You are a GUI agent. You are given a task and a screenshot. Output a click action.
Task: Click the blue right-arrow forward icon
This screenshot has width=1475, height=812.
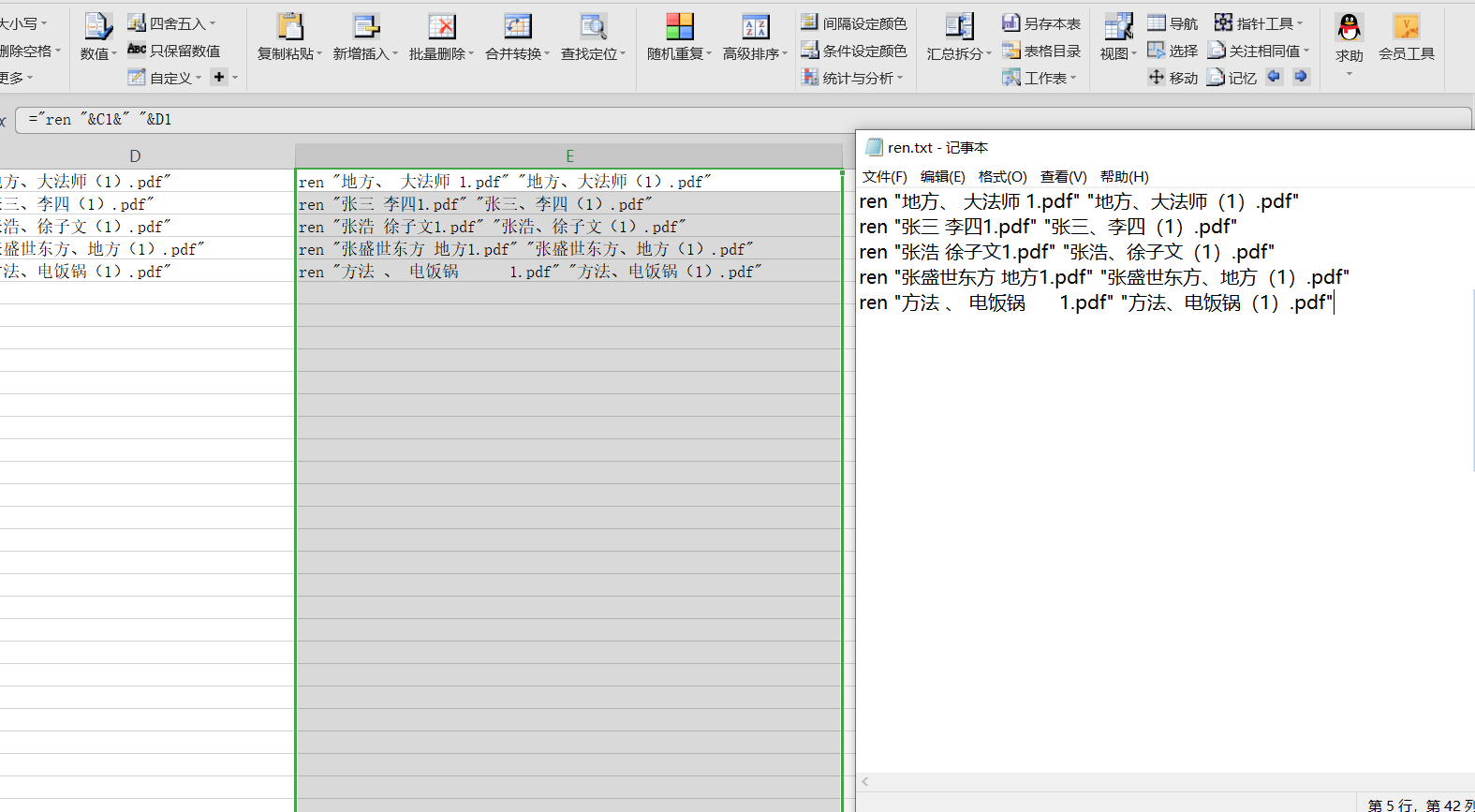(1301, 77)
